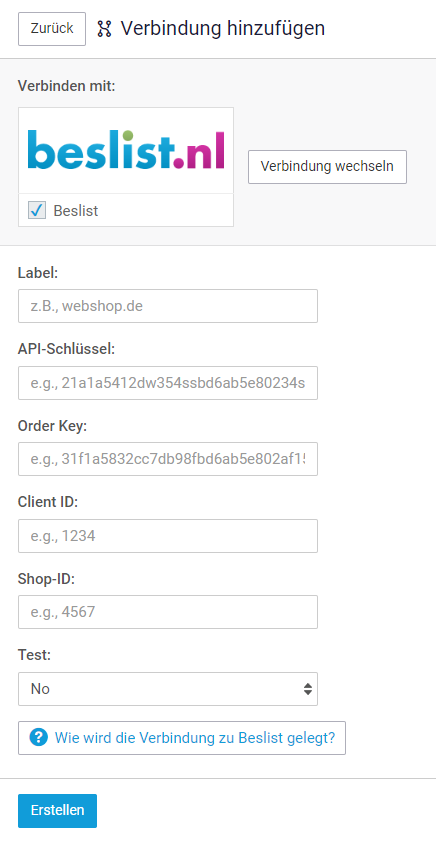Screen dimensions: 436x841
Task: Click the Client ID input field
Action: [x=168, y=536]
